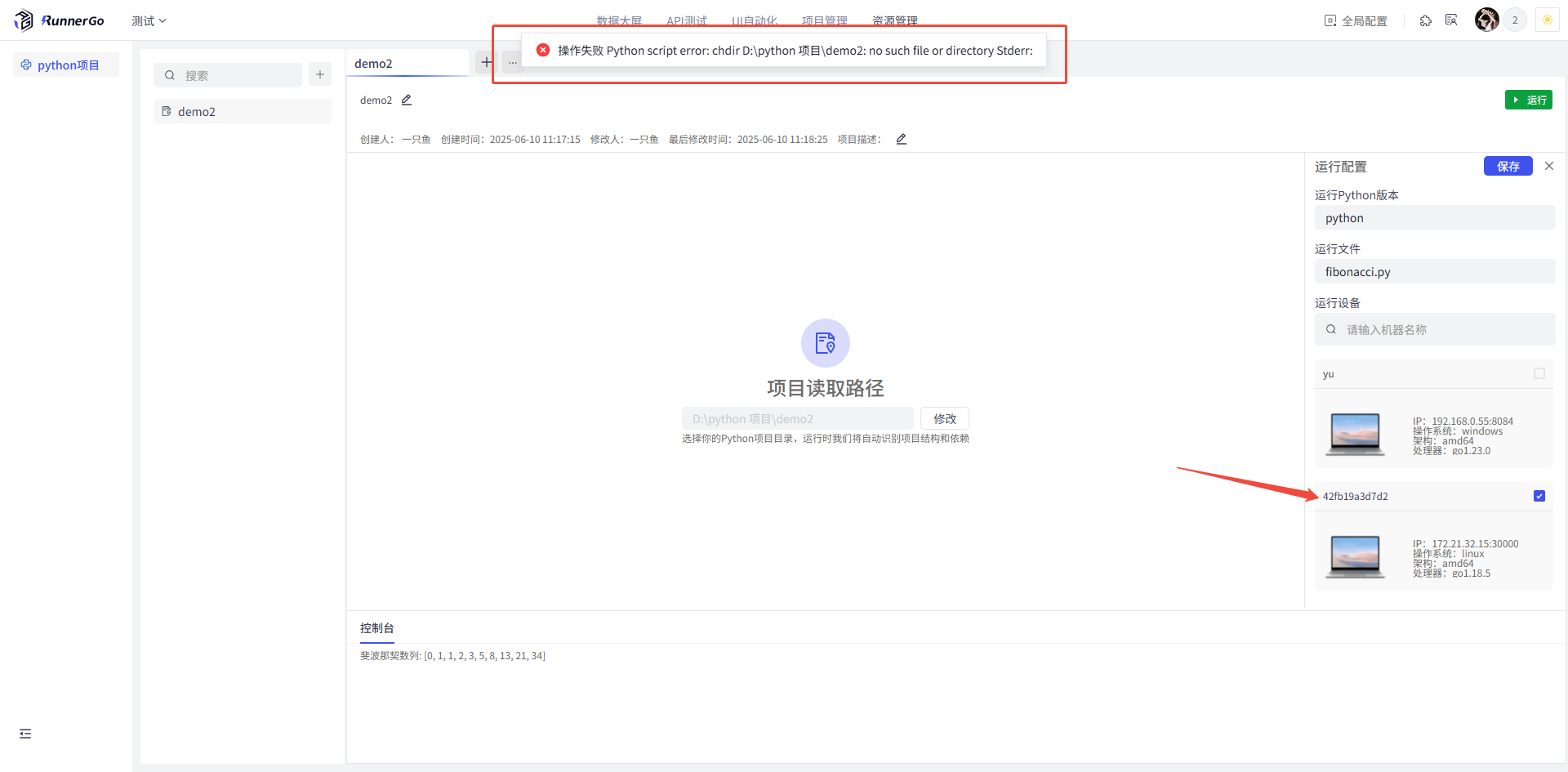Save the run configuration with 保存
1568x772 pixels.
pyautogui.click(x=1508, y=166)
